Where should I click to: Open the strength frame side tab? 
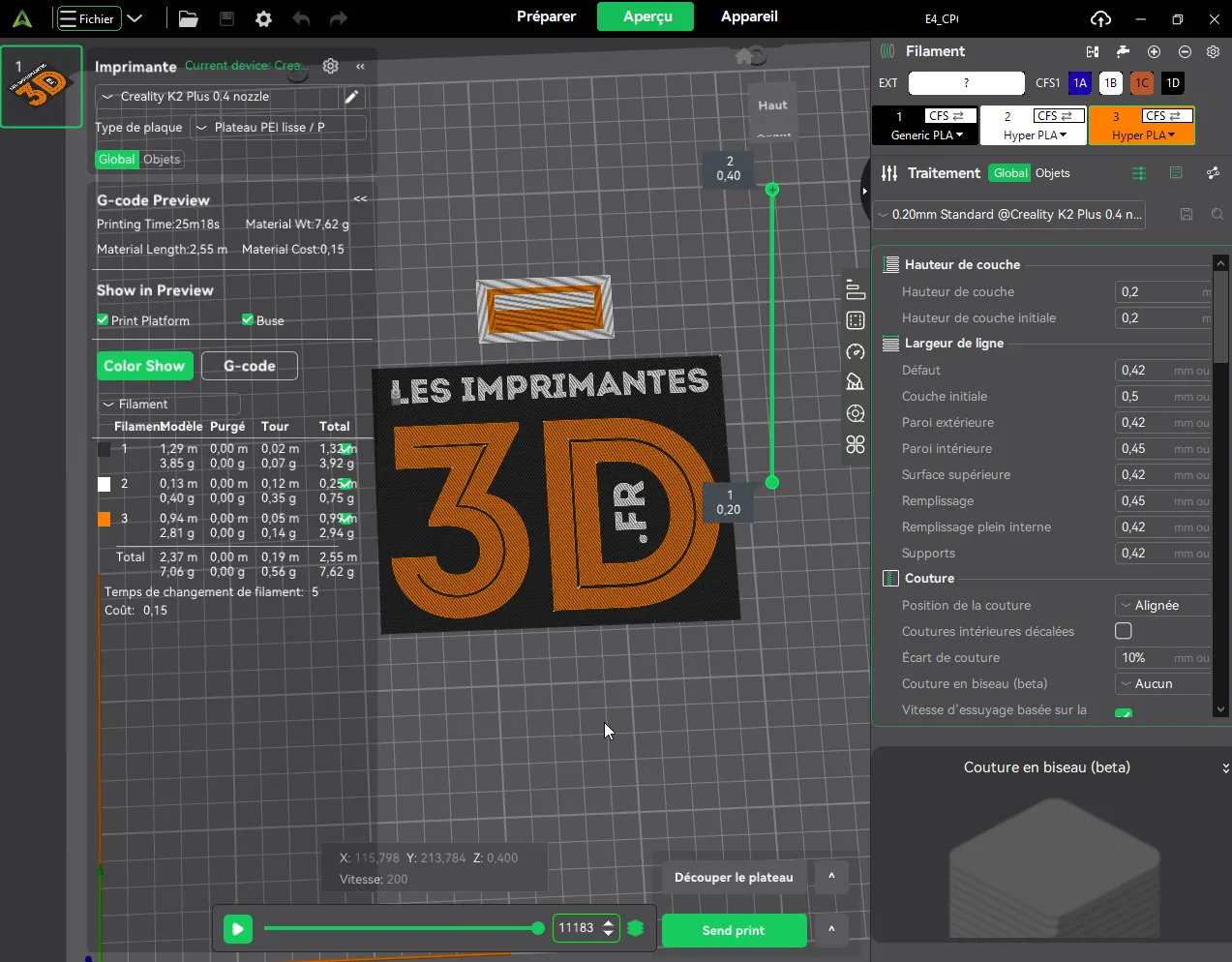tap(855, 320)
